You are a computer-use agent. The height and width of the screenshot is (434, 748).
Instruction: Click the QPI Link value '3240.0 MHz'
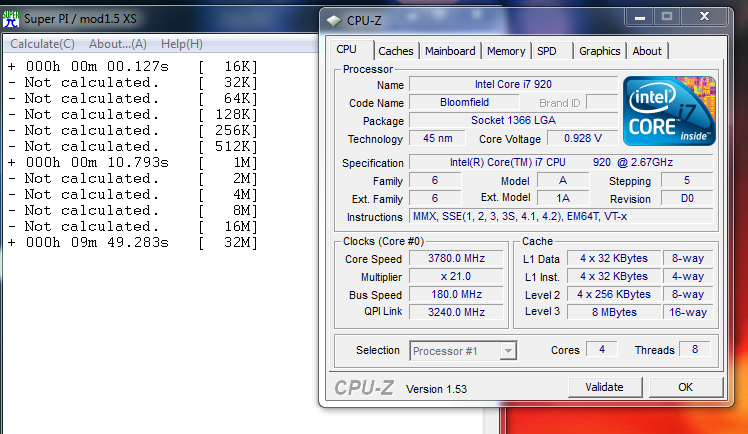point(456,312)
